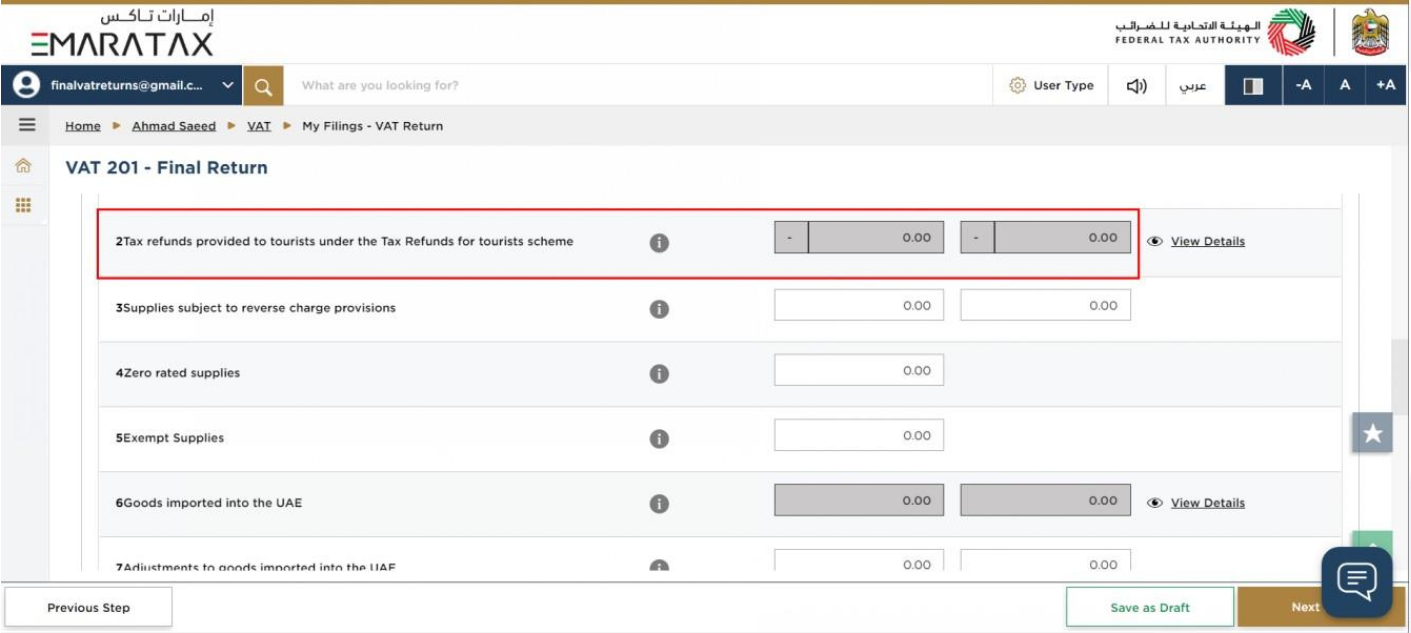
Task: Toggle the high contrast mode icon
Action: (1253, 86)
